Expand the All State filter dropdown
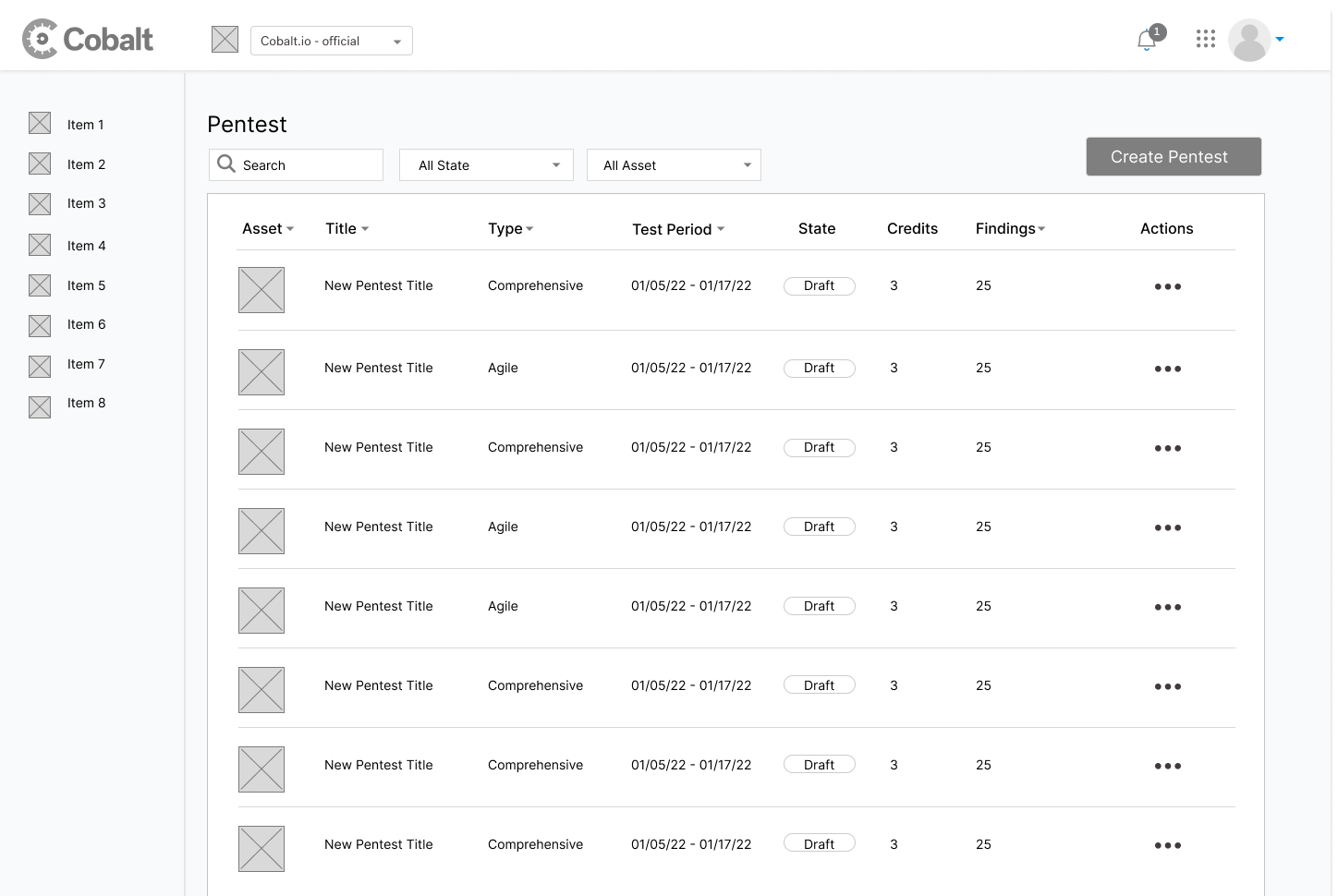The width and height of the screenshot is (1338, 896). point(486,165)
